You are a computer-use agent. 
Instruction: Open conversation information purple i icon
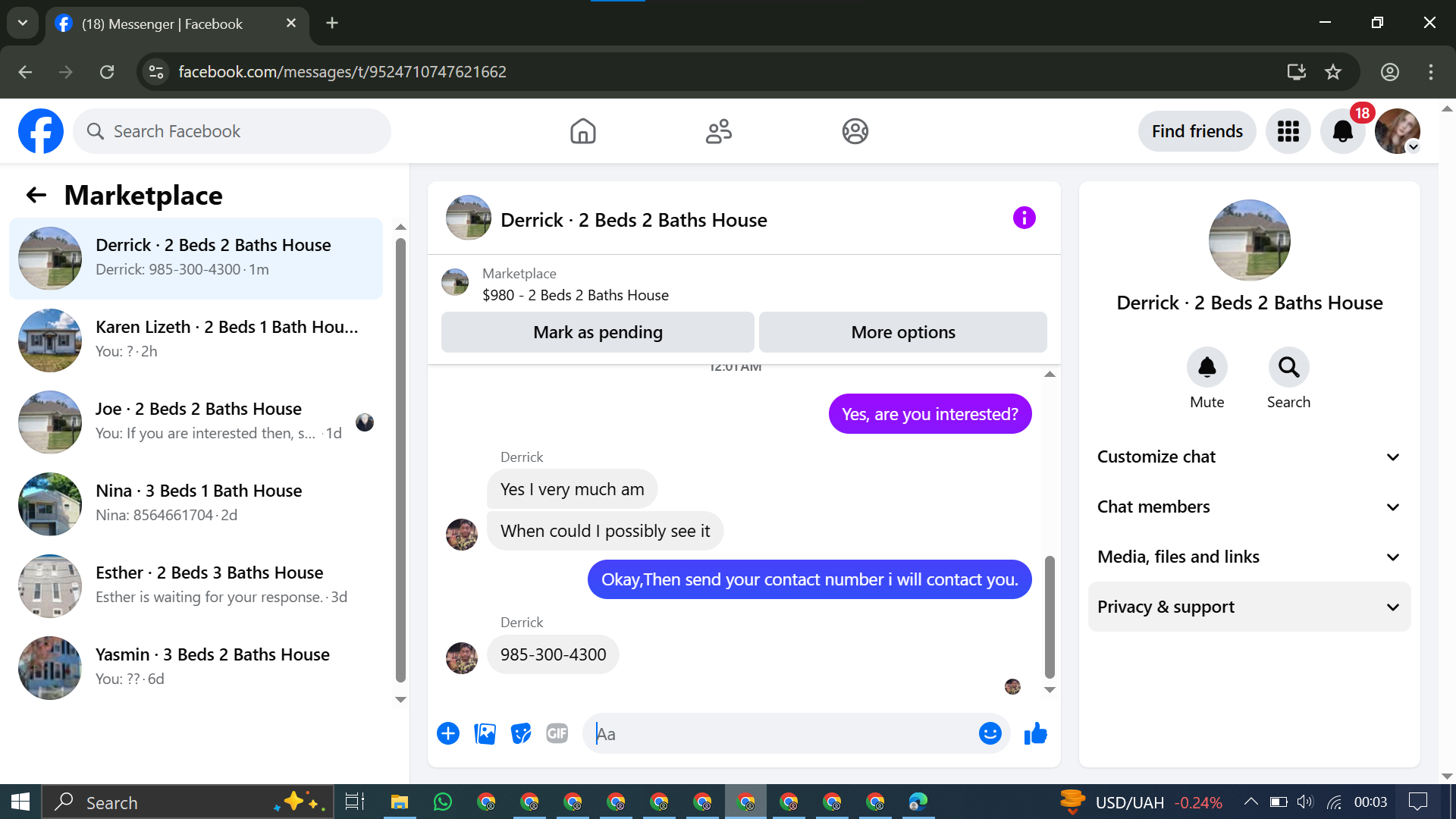pos(1024,218)
